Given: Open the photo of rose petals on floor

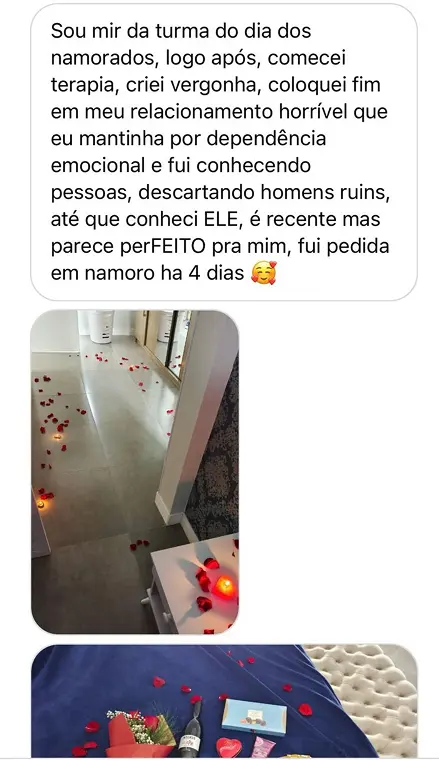Looking at the screenshot, I should 135,472.
